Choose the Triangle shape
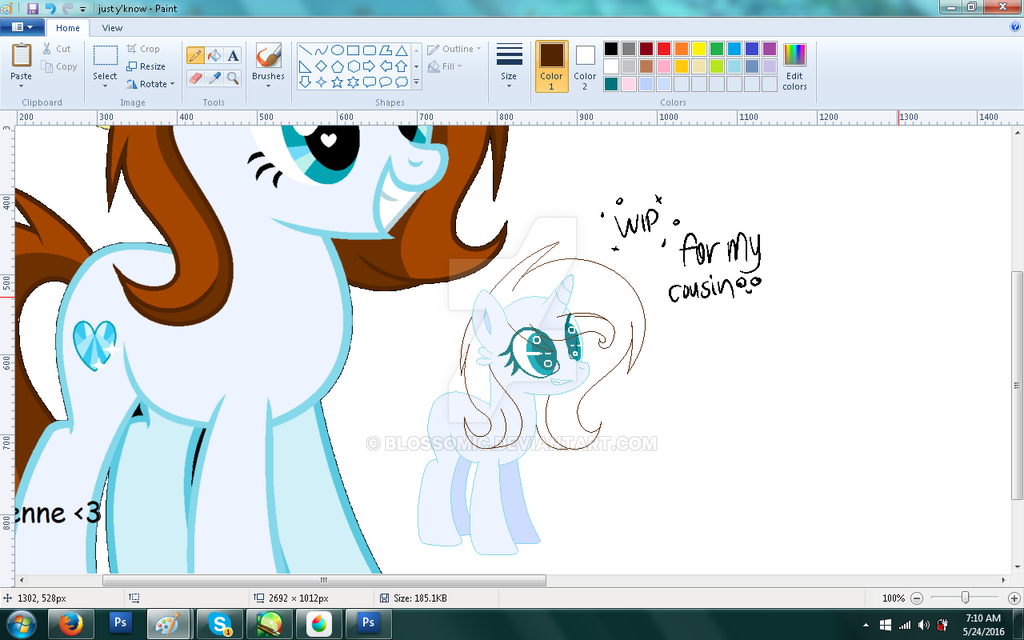The width and height of the screenshot is (1024, 640). pos(402,51)
